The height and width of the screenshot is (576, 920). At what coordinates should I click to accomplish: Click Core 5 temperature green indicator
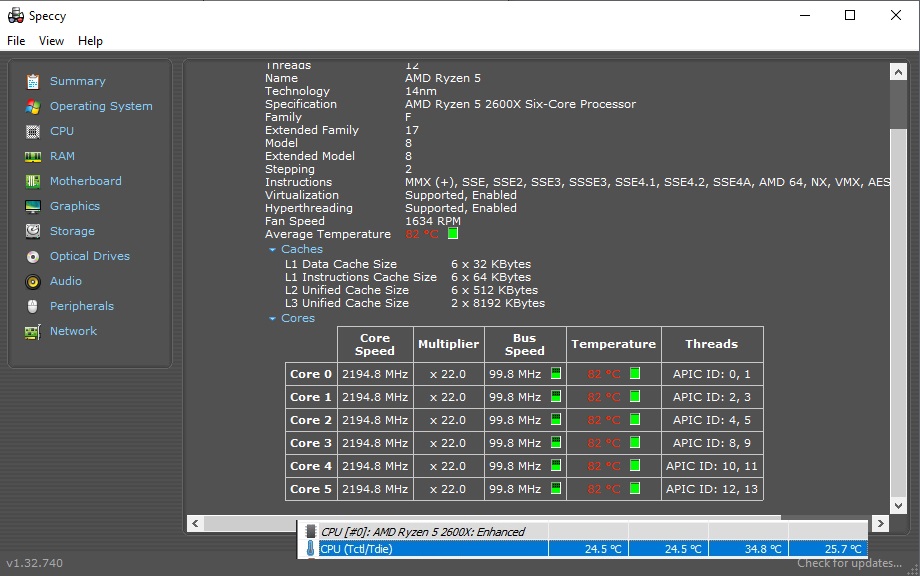click(x=635, y=488)
